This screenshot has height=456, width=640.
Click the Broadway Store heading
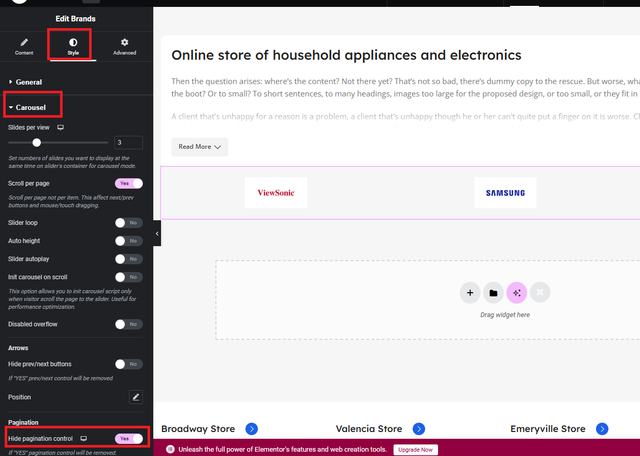click(x=198, y=429)
